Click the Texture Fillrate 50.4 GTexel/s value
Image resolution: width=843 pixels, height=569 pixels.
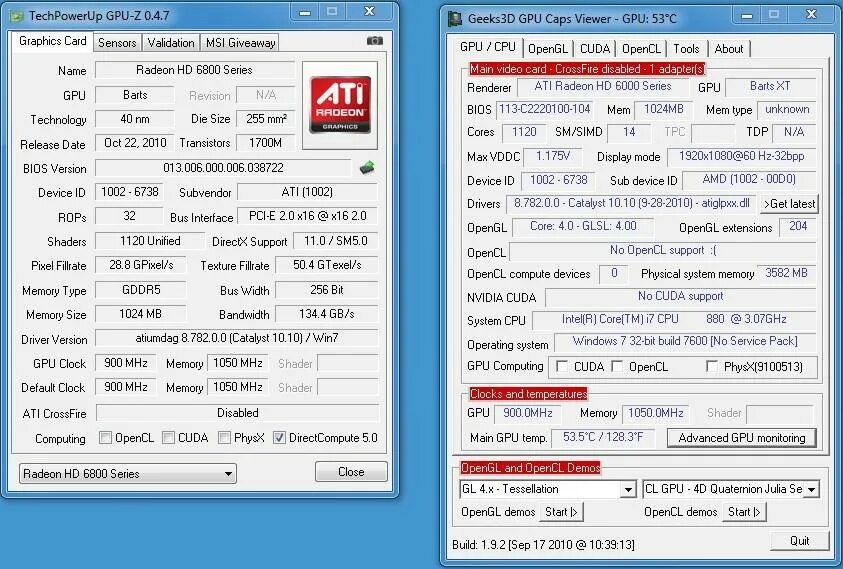point(326,265)
